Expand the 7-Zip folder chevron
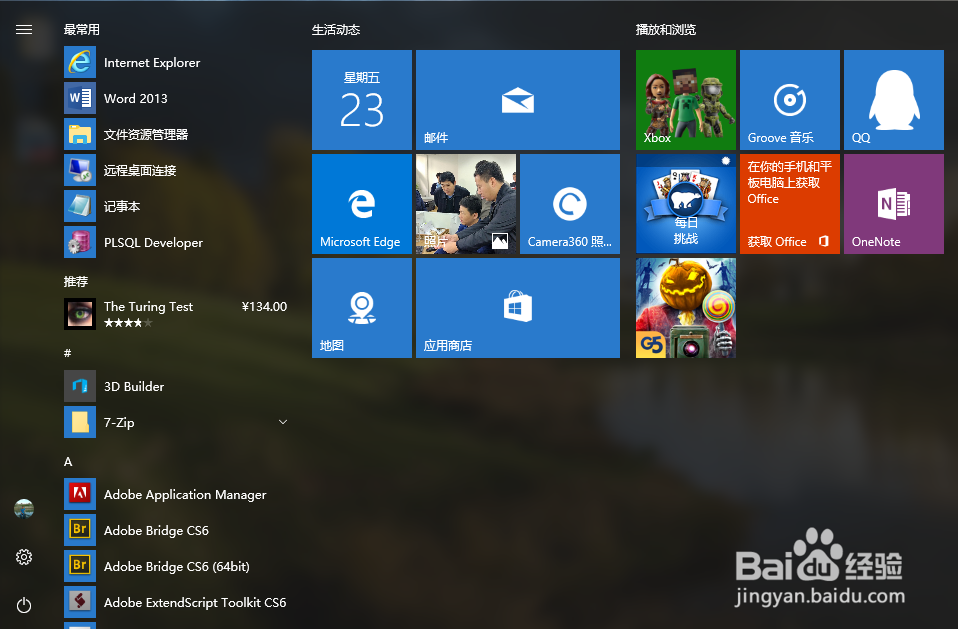The height and width of the screenshot is (629, 958). point(283,422)
